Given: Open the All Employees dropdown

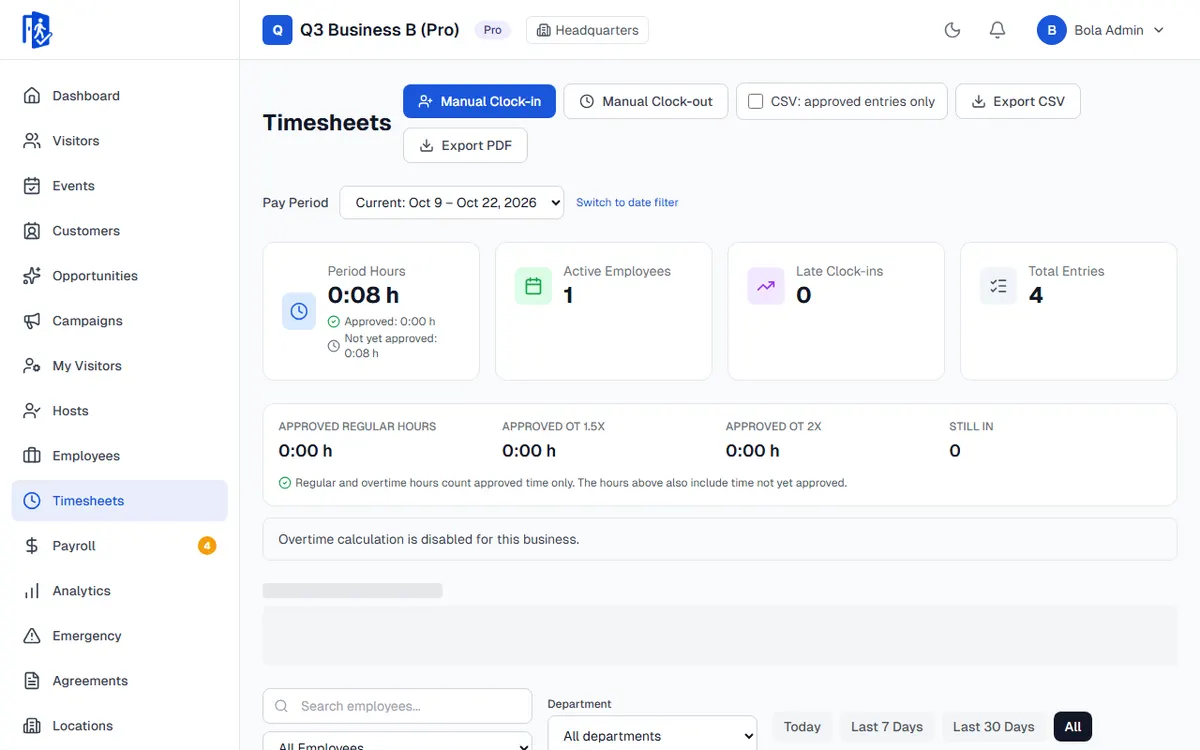Looking at the screenshot, I should click(x=397, y=742).
